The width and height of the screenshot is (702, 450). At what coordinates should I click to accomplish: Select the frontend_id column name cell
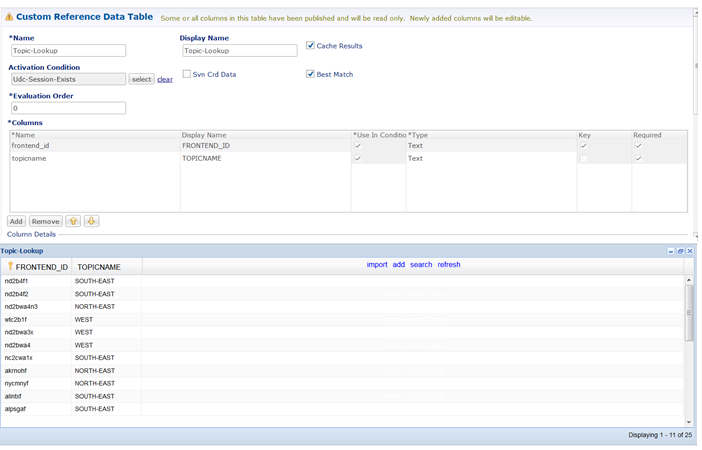click(95, 146)
